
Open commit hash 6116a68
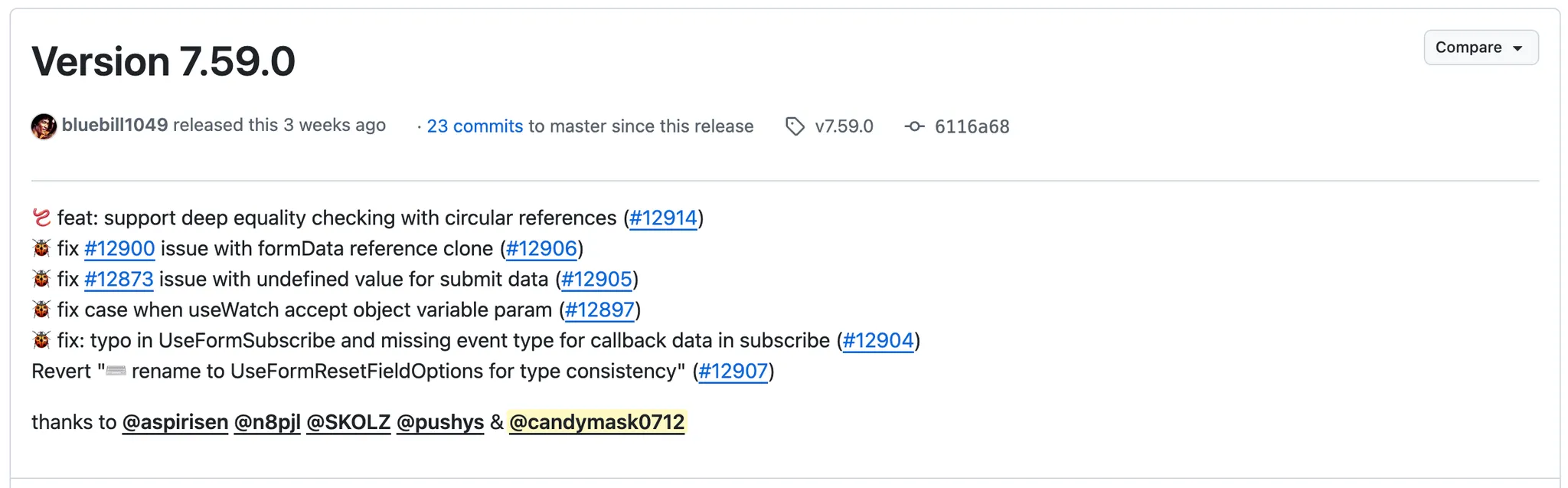coord(972,126)
